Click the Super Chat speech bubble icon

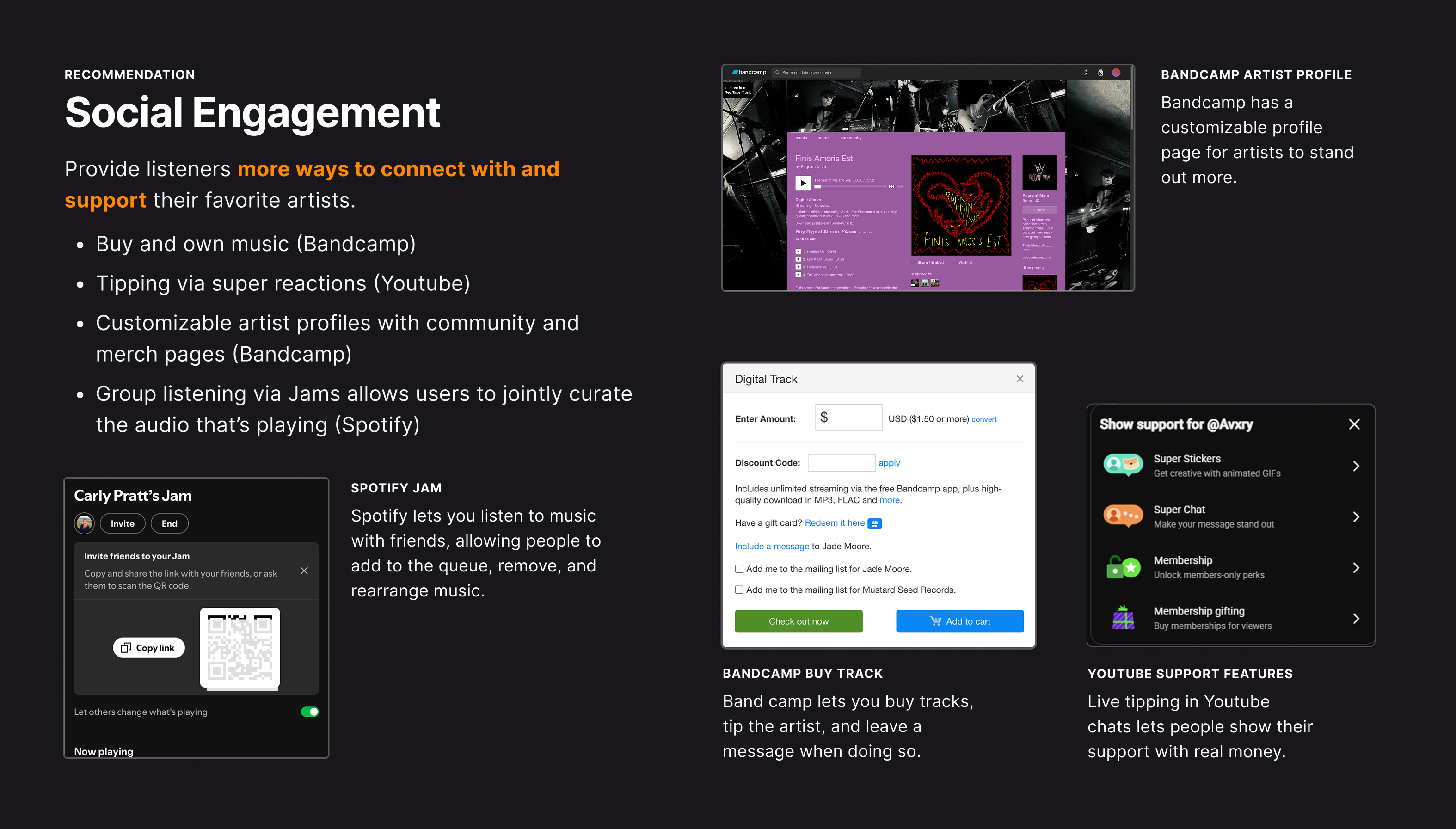[1123, 516]
